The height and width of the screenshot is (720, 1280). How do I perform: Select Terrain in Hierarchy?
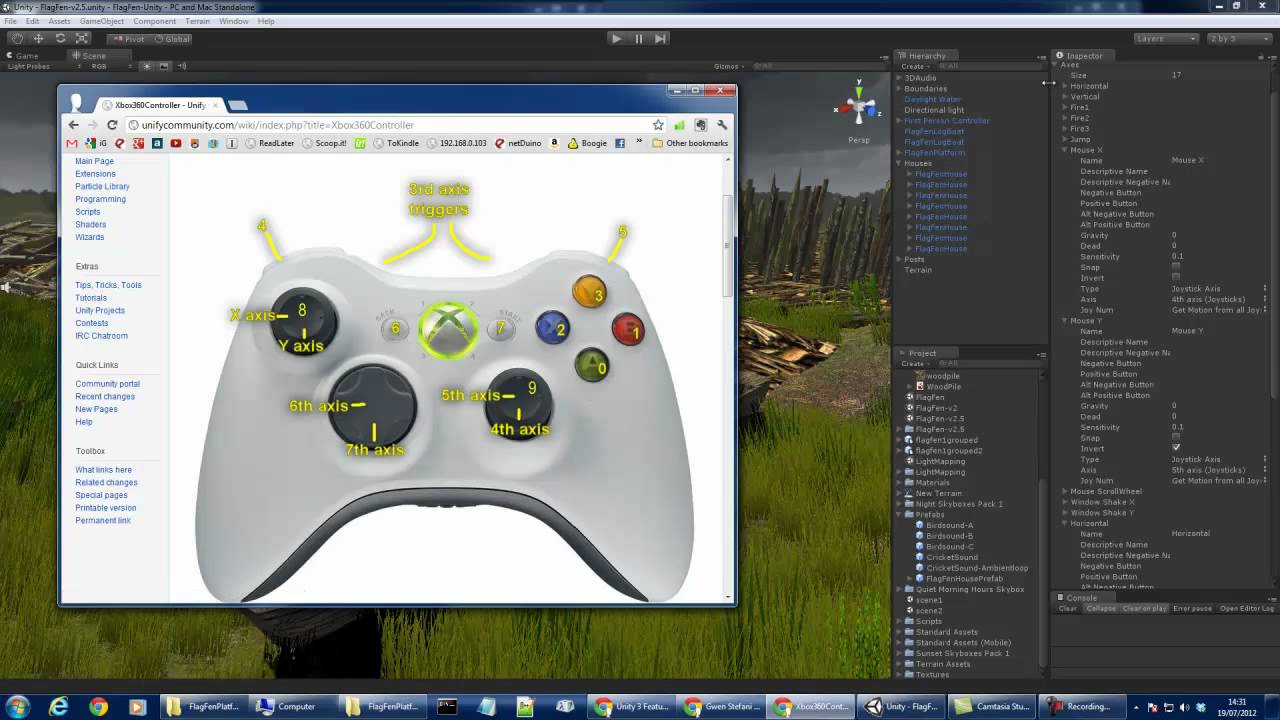pyautogui.click(x=918, y=270)
